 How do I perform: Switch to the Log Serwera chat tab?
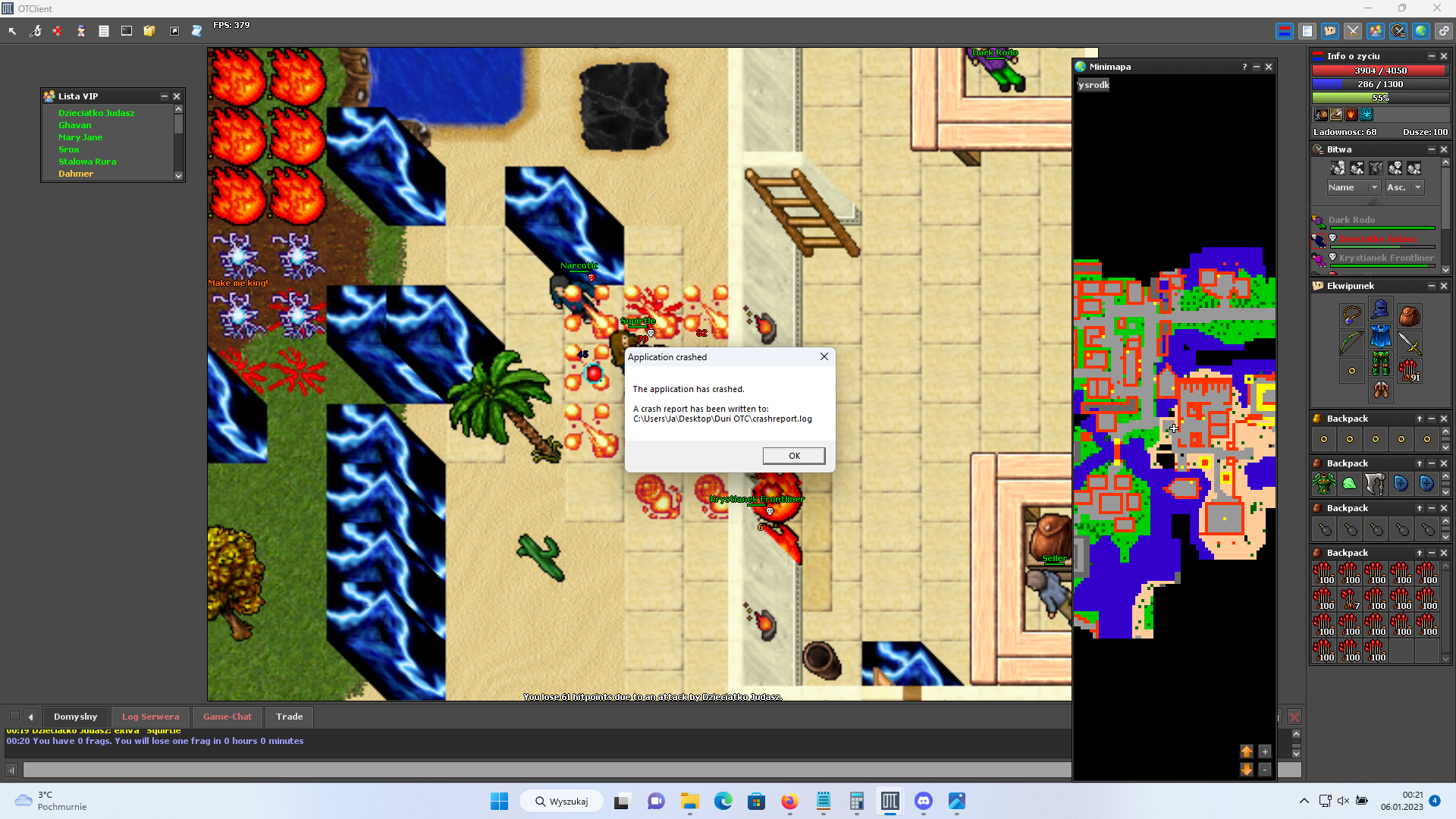pyautogui.click(x=151, y=717)
